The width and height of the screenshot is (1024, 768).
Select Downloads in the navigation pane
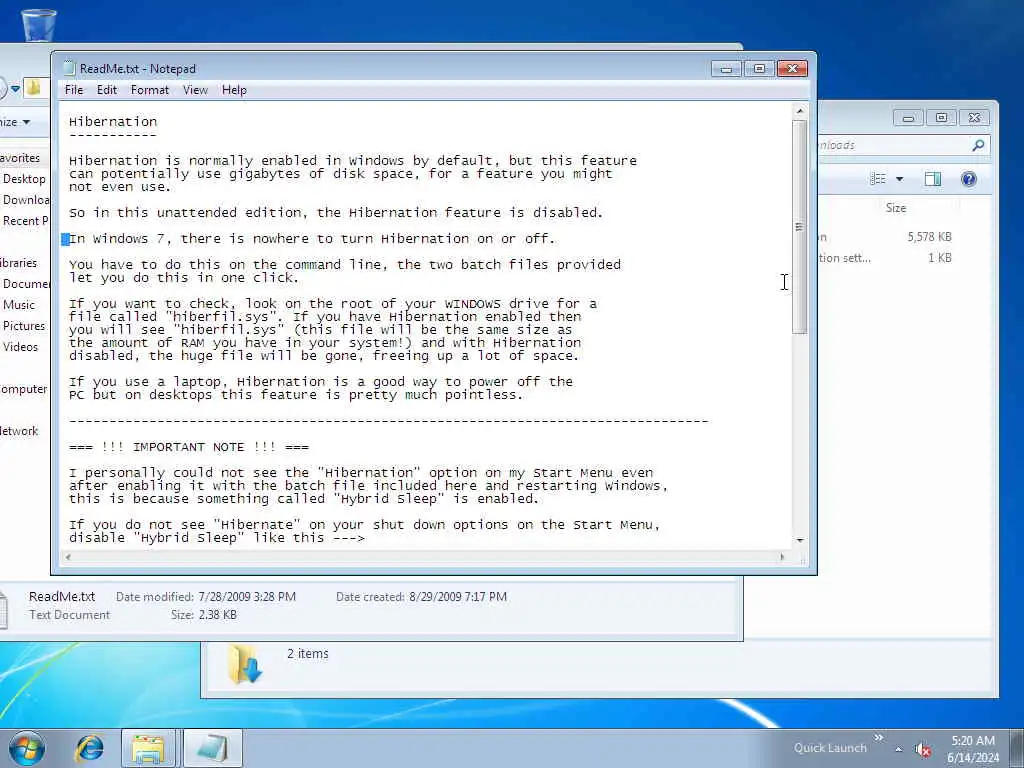[x=26, y=200]
